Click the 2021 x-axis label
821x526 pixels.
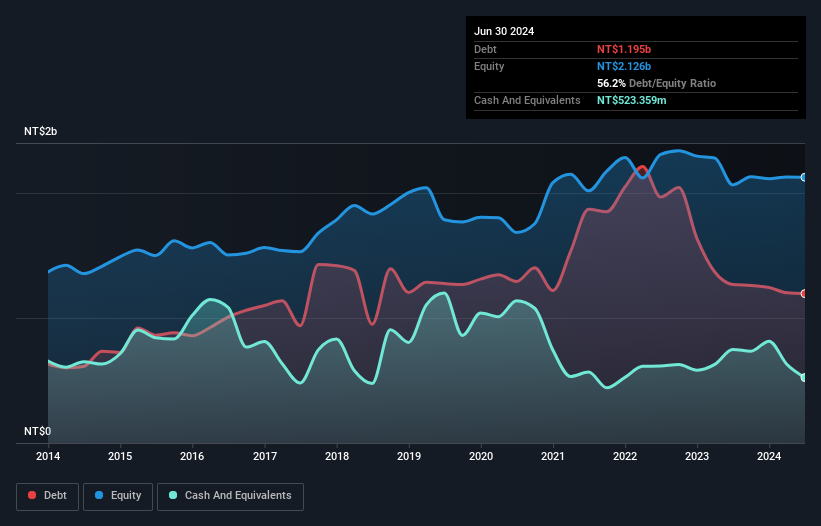point(553,456)
